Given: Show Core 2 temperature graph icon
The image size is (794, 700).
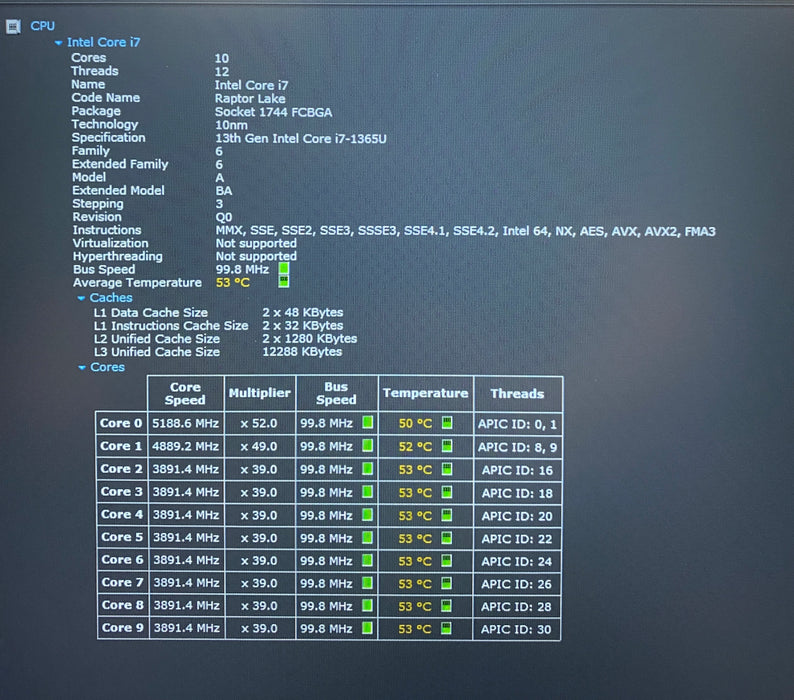Looking at the screenshot, I should (x=447, y=469).
